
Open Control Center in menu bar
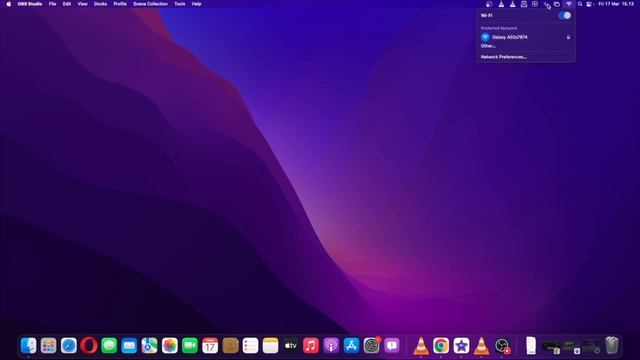click(x=589, y=4)
